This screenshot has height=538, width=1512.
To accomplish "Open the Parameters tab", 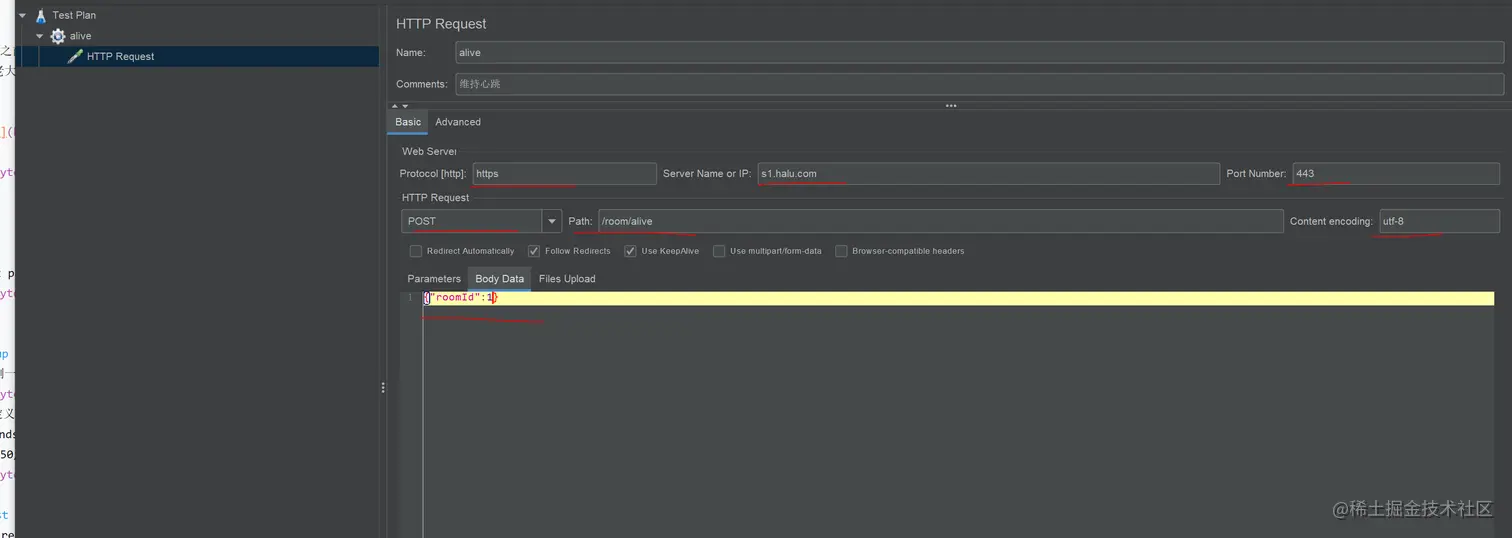I will 434,279.
